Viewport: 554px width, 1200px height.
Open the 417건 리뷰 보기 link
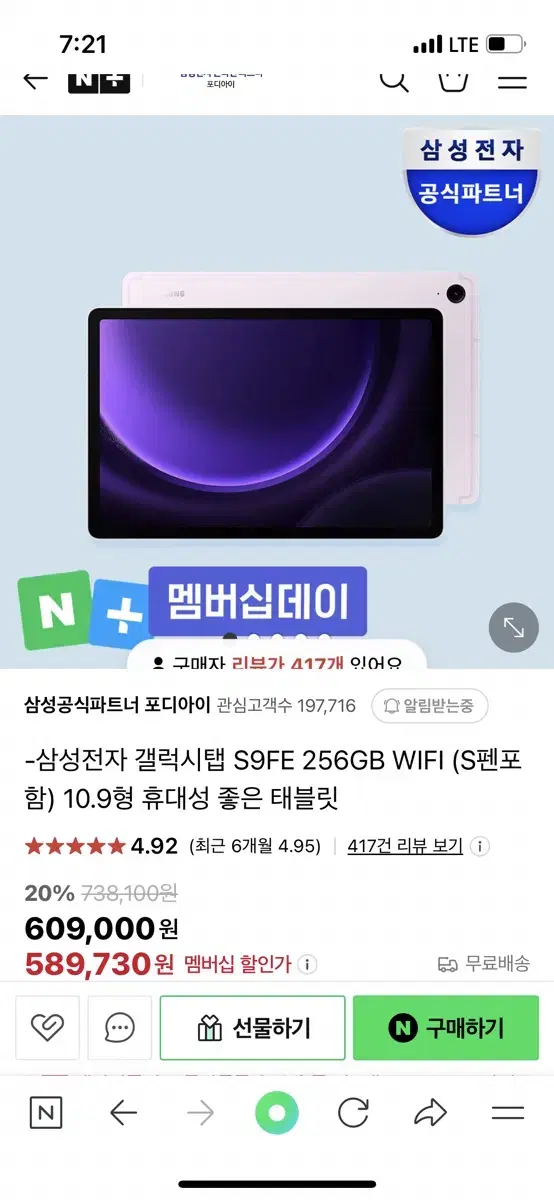pyautogui.click(x=405, y=846)
